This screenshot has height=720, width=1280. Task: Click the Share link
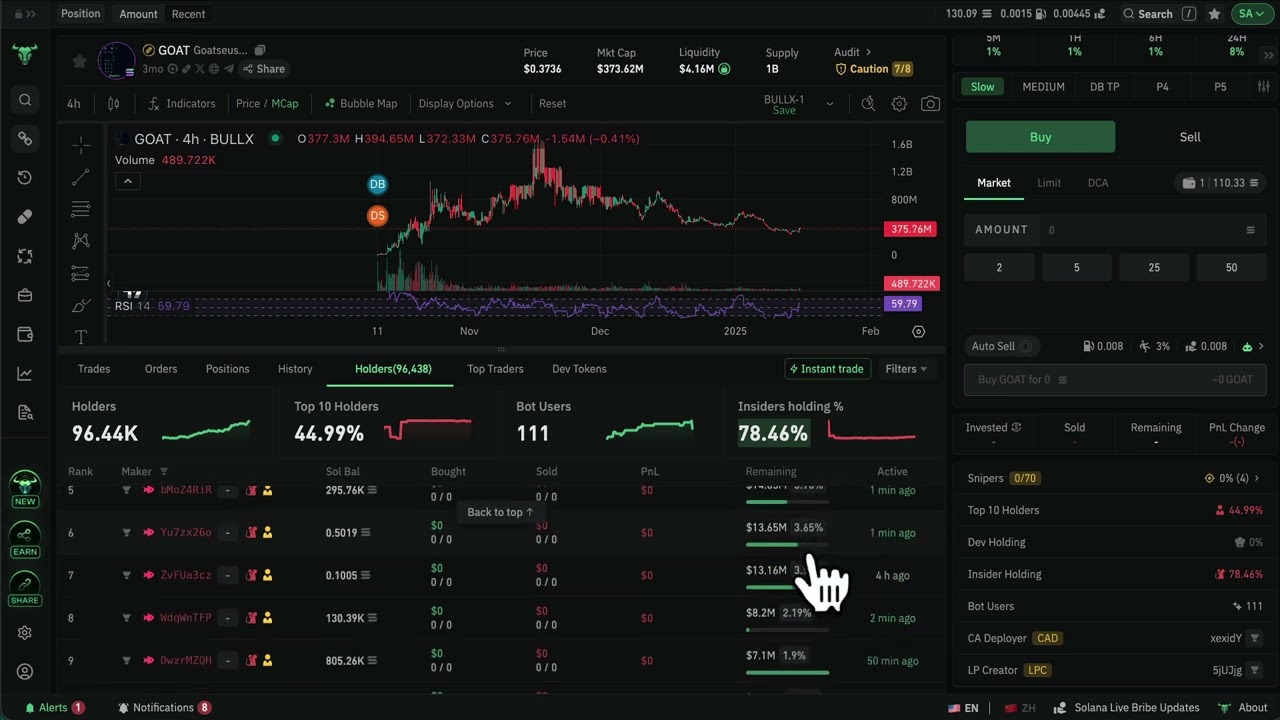(x=263, y=69)
